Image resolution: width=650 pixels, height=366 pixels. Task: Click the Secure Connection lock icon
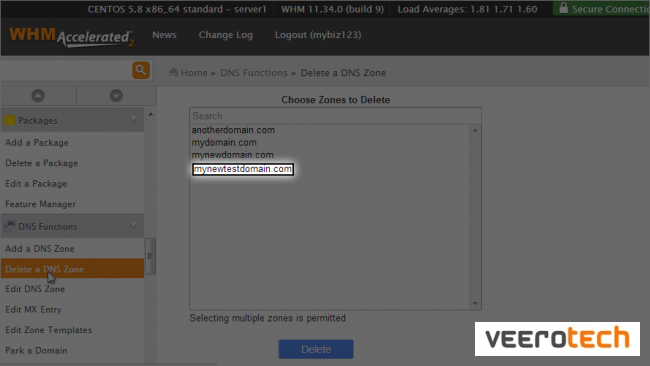[x=563, y=8]
